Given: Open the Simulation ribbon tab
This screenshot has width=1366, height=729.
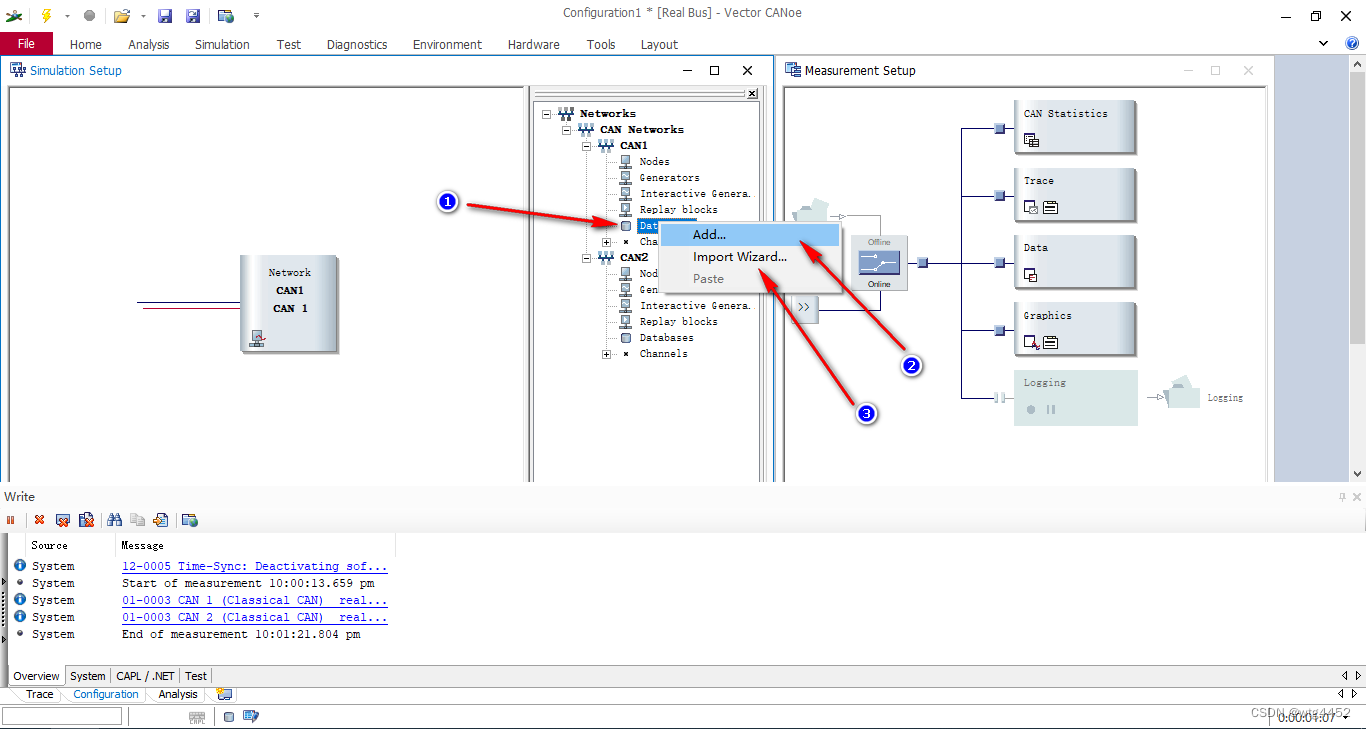Looking at the screenshot, I should (222, 44).
